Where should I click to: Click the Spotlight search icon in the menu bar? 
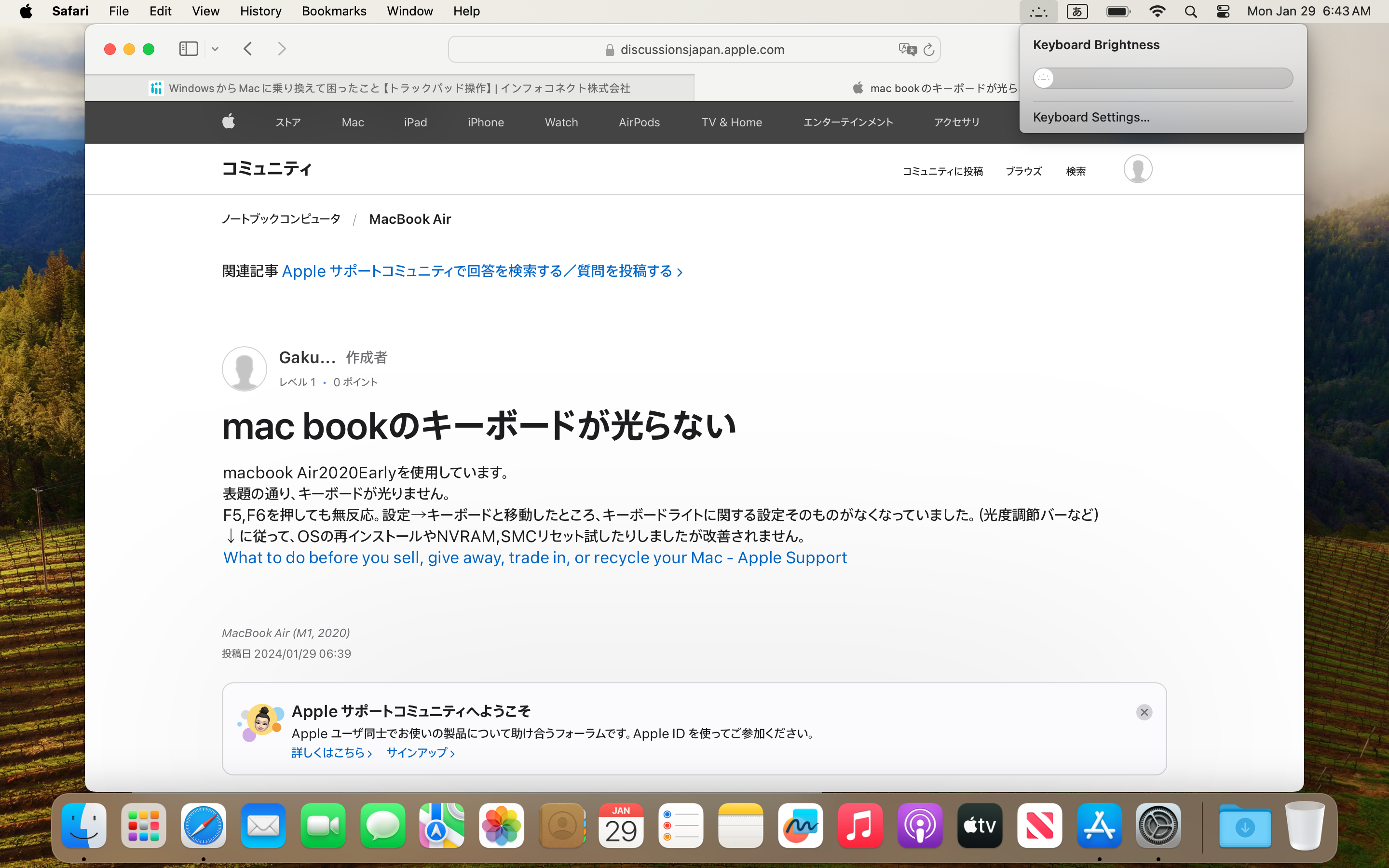click(x=1190, y=12)
